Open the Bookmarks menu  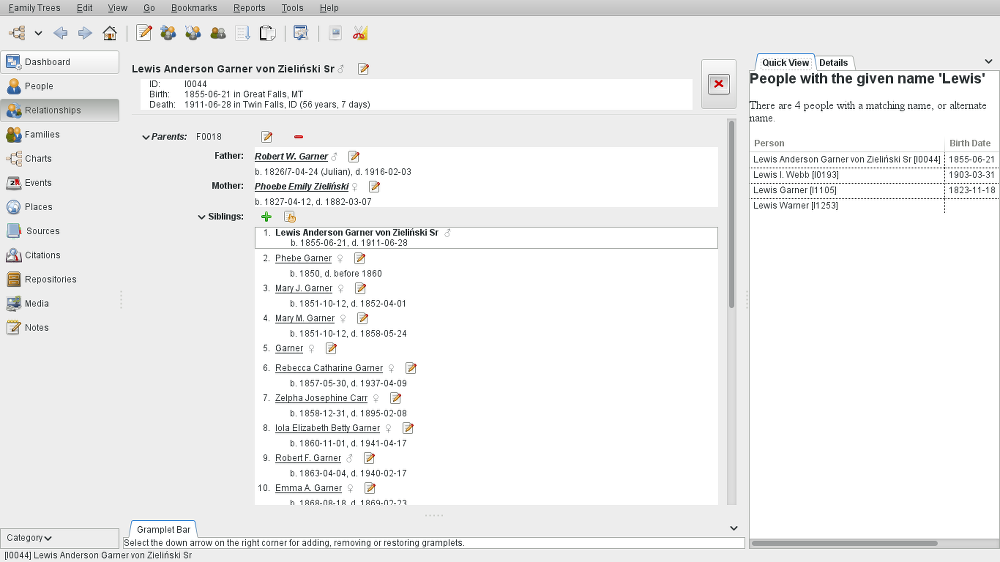click(x=192, y=8)
